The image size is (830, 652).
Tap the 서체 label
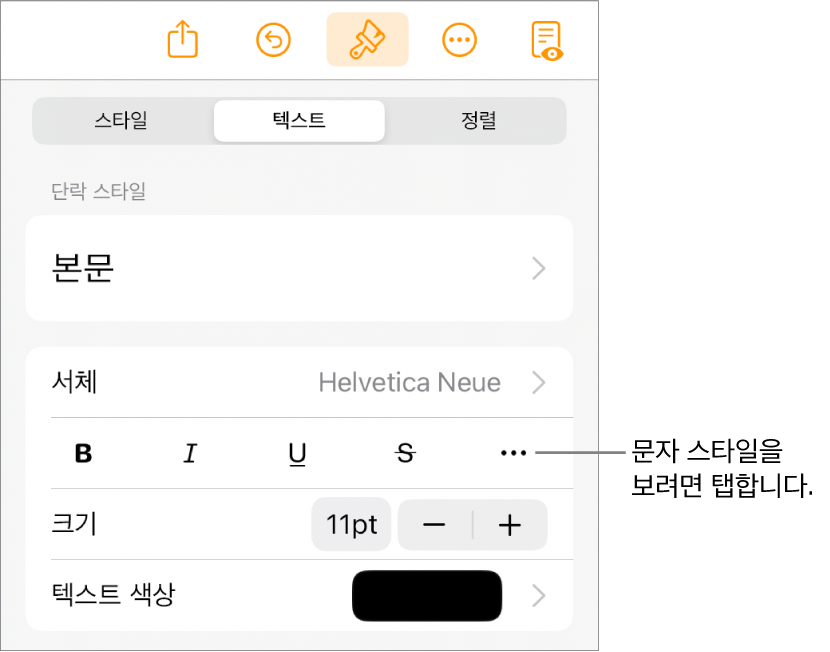click(x=74, y=382)
